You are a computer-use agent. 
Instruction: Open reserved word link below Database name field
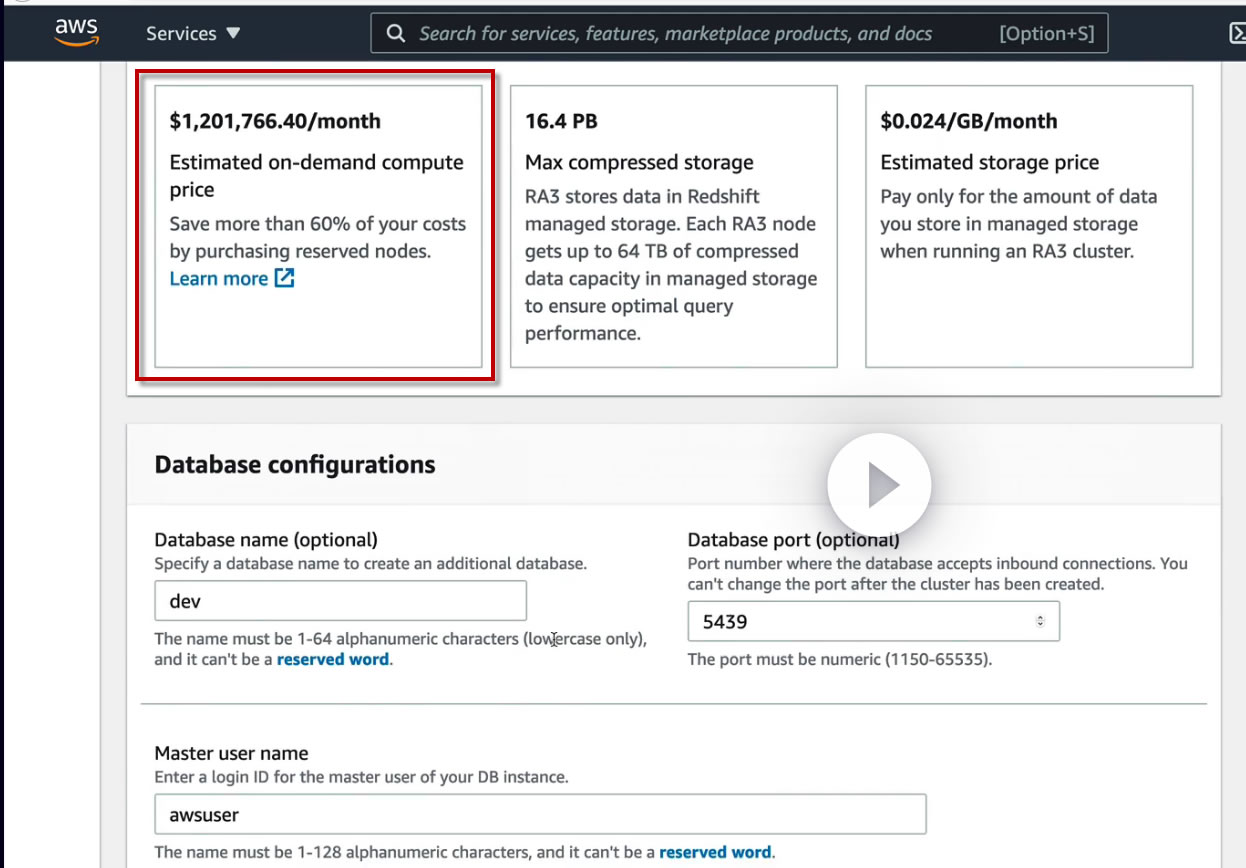click(x=332, y=660)
